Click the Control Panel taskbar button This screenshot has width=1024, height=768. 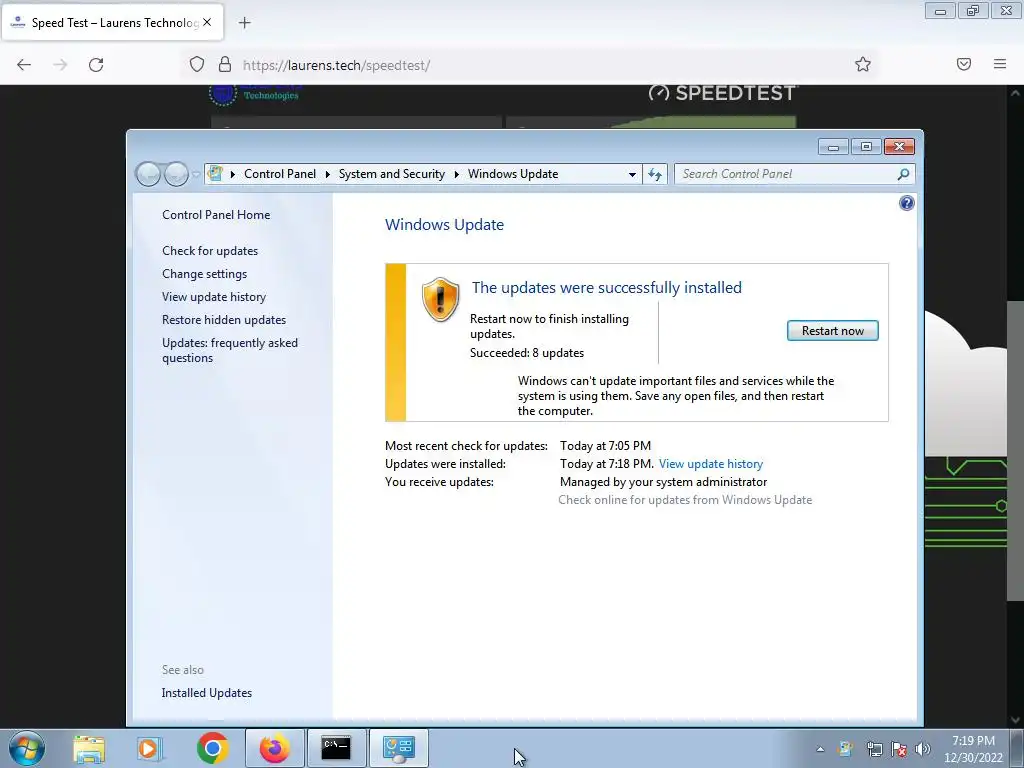pos(399,748)
